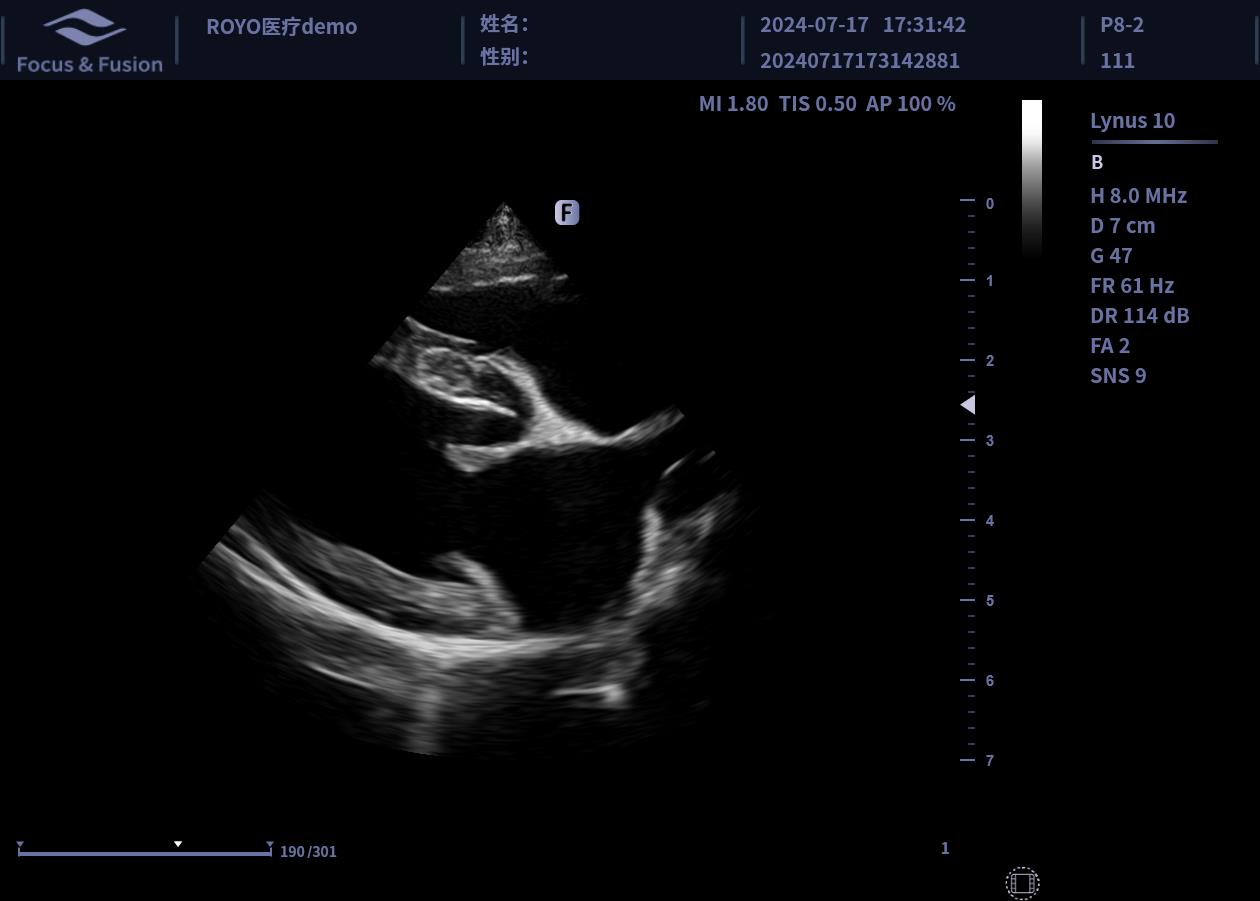The height and width of the screenshot is (901, 1260).
Task: Click the cine start trim marker
Action: tap(20, 846)
